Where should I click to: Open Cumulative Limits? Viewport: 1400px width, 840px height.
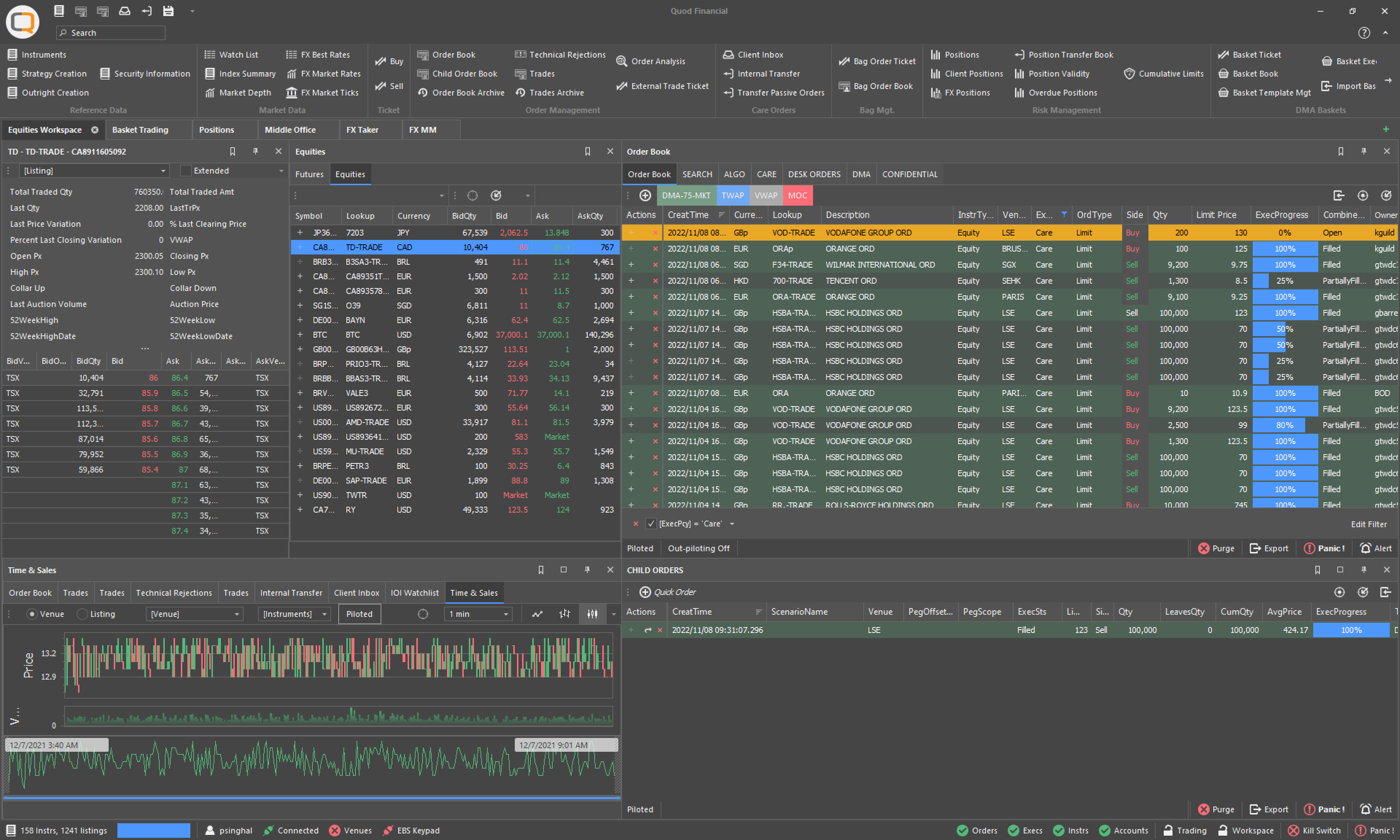[1164, 74]
